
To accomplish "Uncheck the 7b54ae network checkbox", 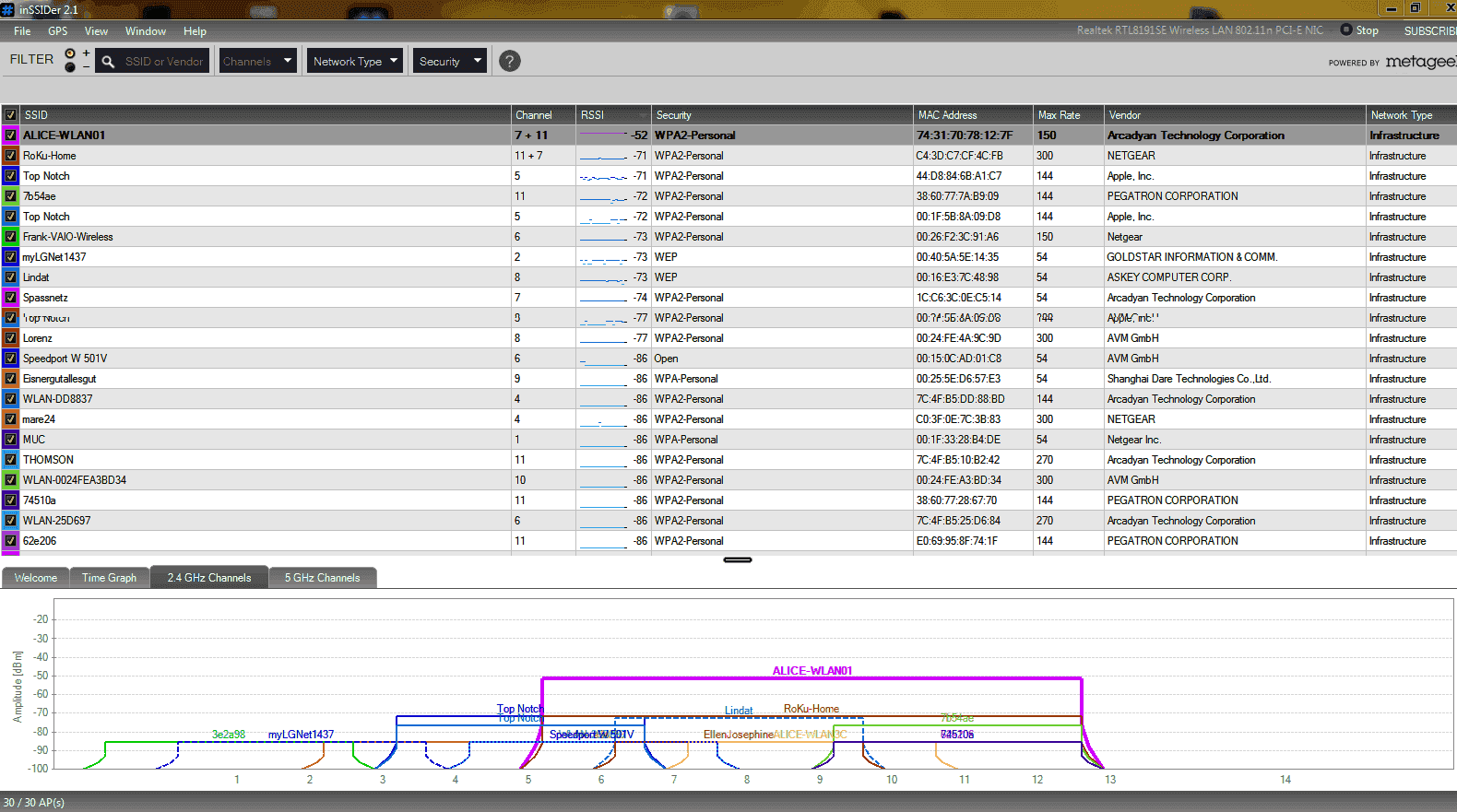I will point(11,196).
